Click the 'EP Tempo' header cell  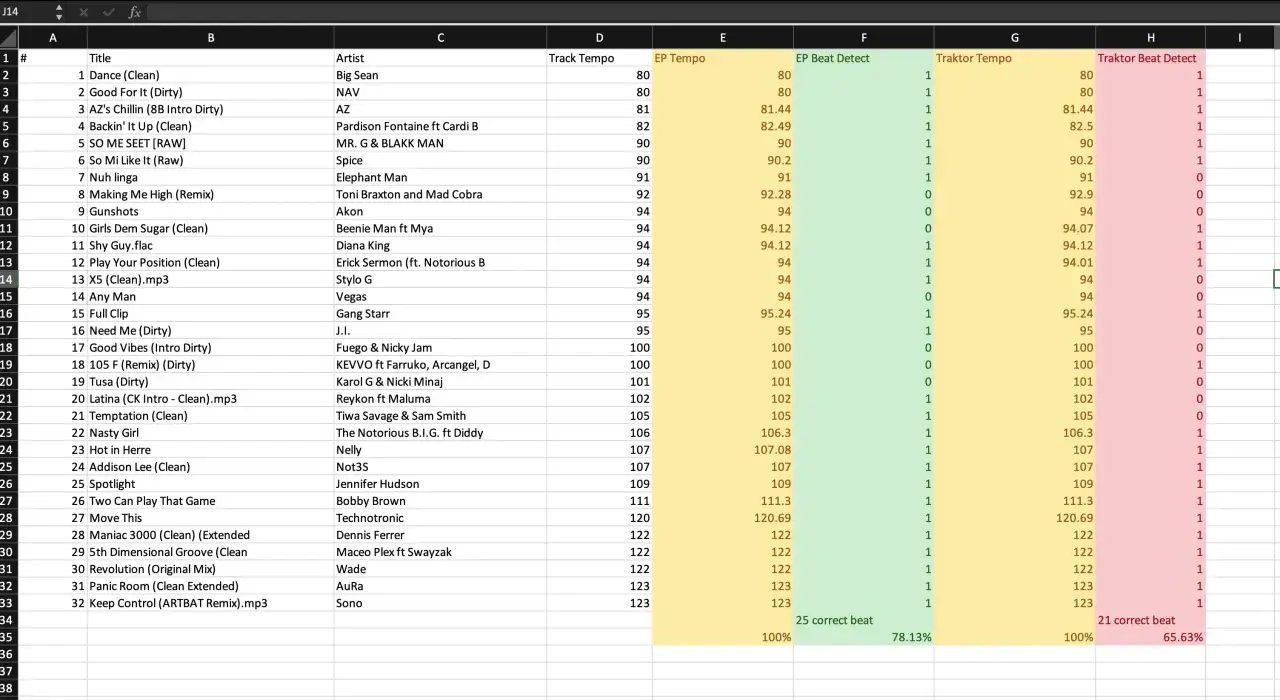[x=723, y=58]
